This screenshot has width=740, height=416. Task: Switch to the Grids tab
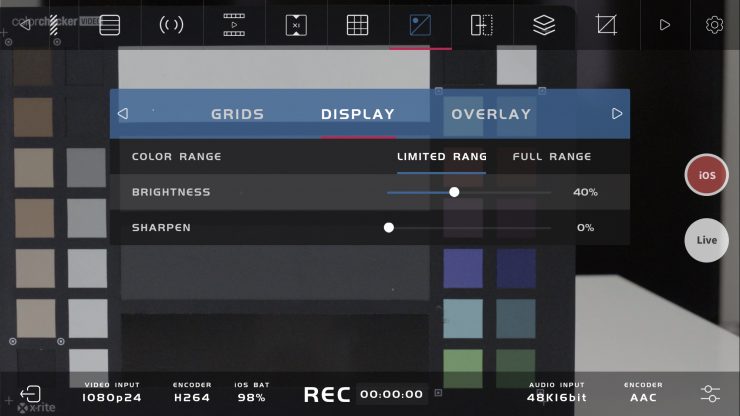pyautogui.click(x=237, y=114)
